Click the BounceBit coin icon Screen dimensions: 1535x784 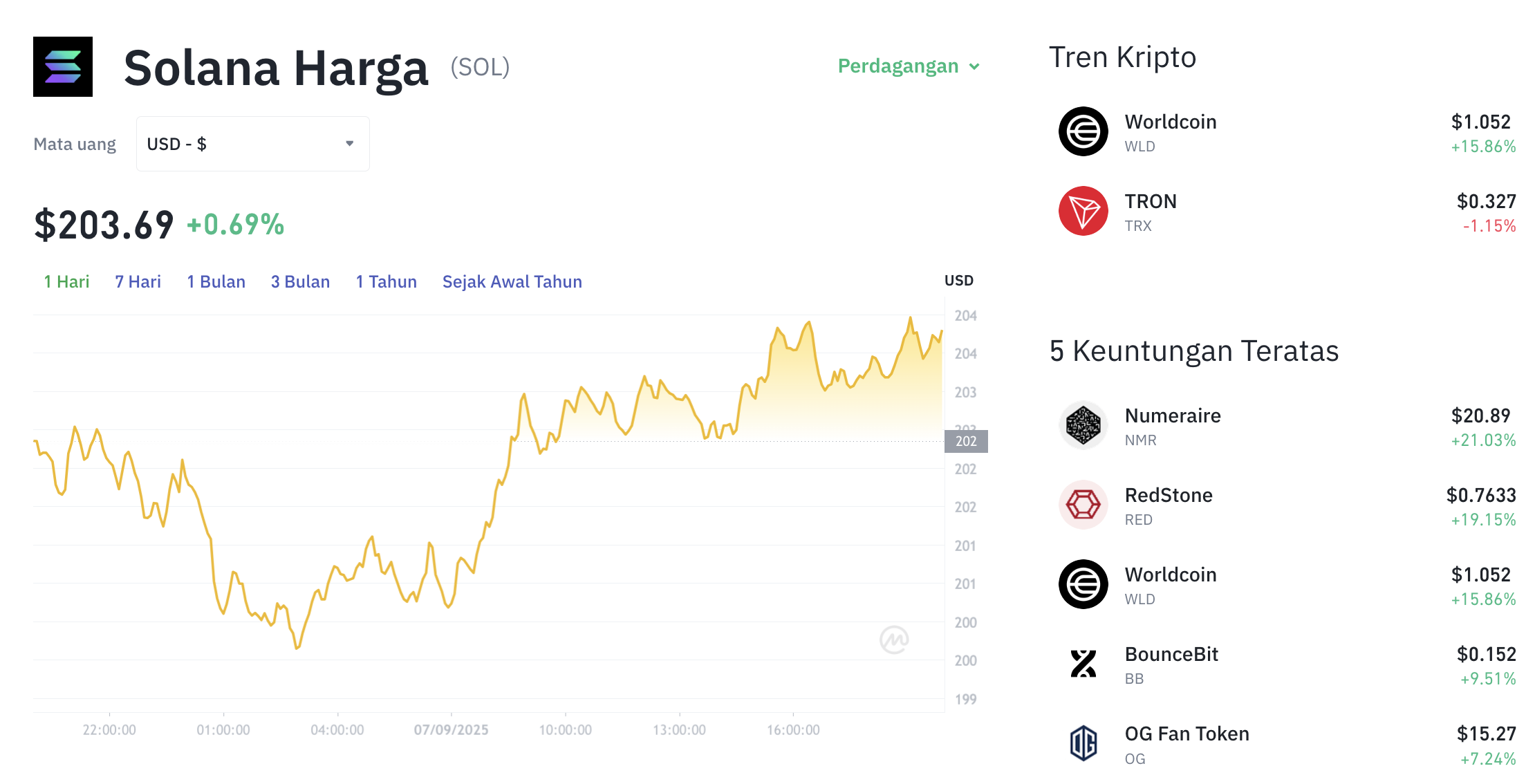[x=1083, y=664]
